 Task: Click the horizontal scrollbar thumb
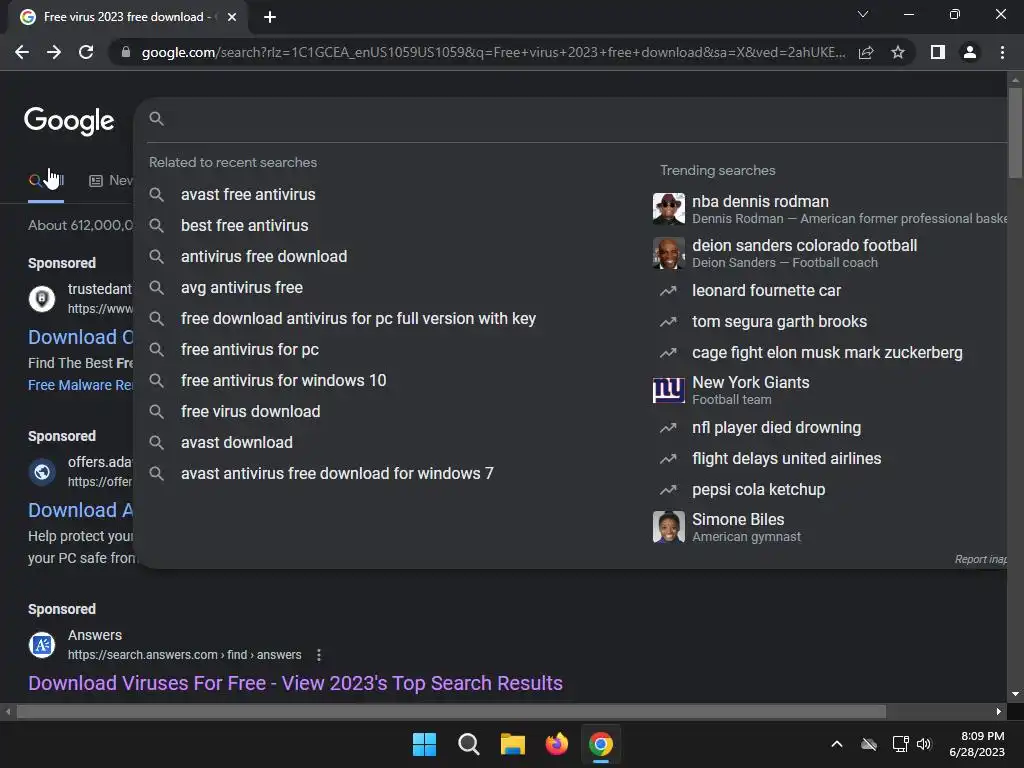[x=451, y=711]
